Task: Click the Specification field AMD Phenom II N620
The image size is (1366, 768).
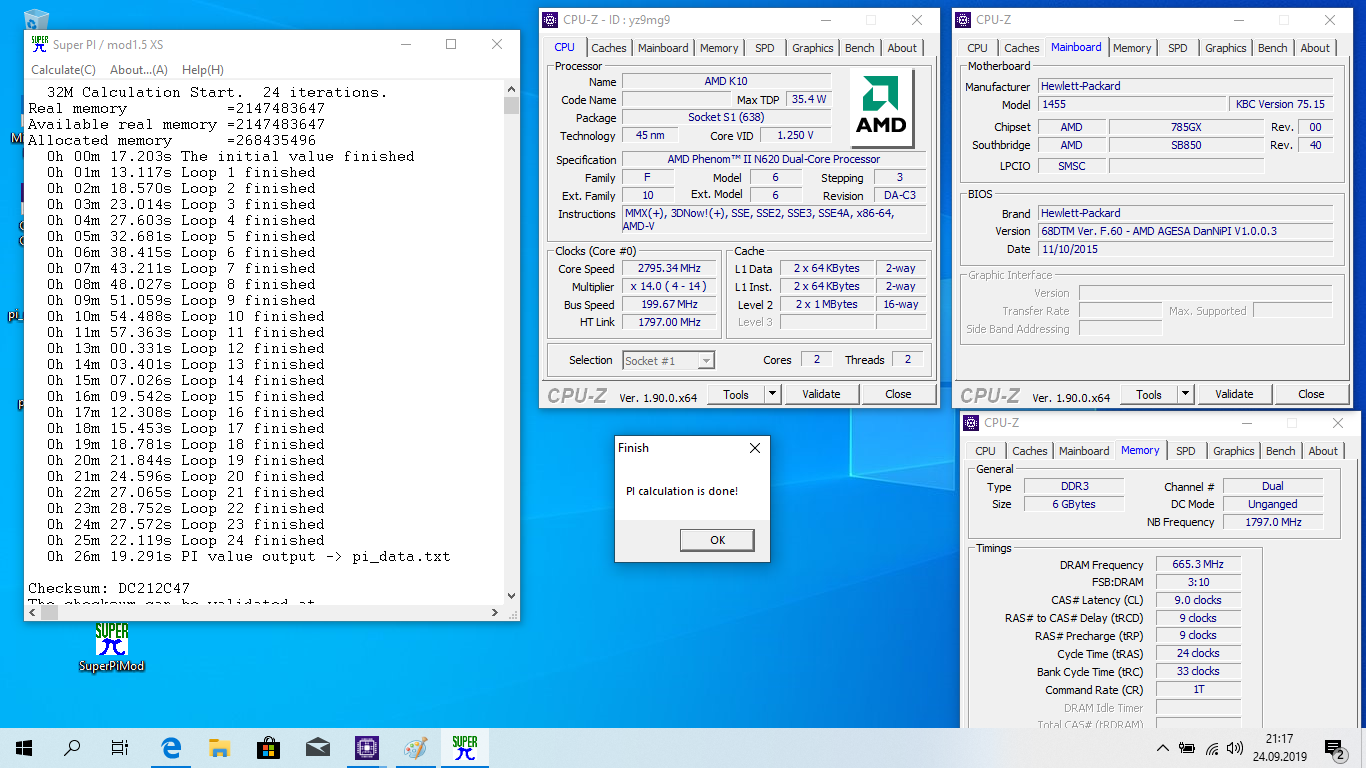Action: [x=774, y=159]
